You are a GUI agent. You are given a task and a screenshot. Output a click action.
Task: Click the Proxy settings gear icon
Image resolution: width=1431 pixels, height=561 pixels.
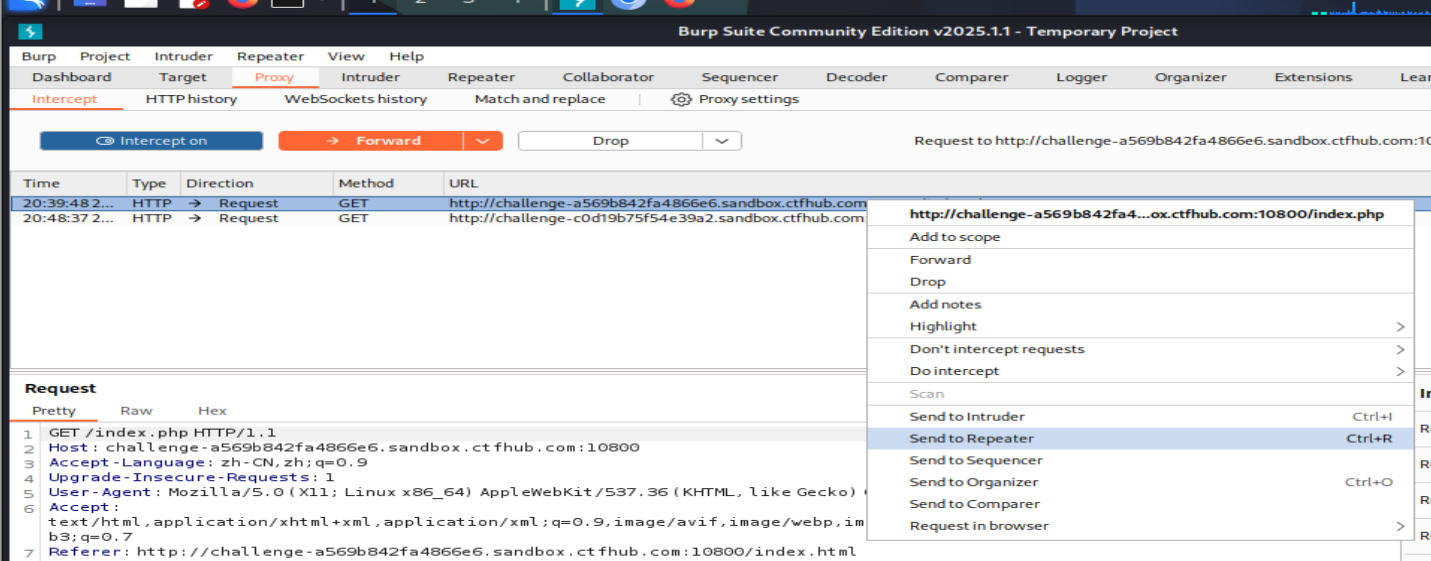coord(681,99)
